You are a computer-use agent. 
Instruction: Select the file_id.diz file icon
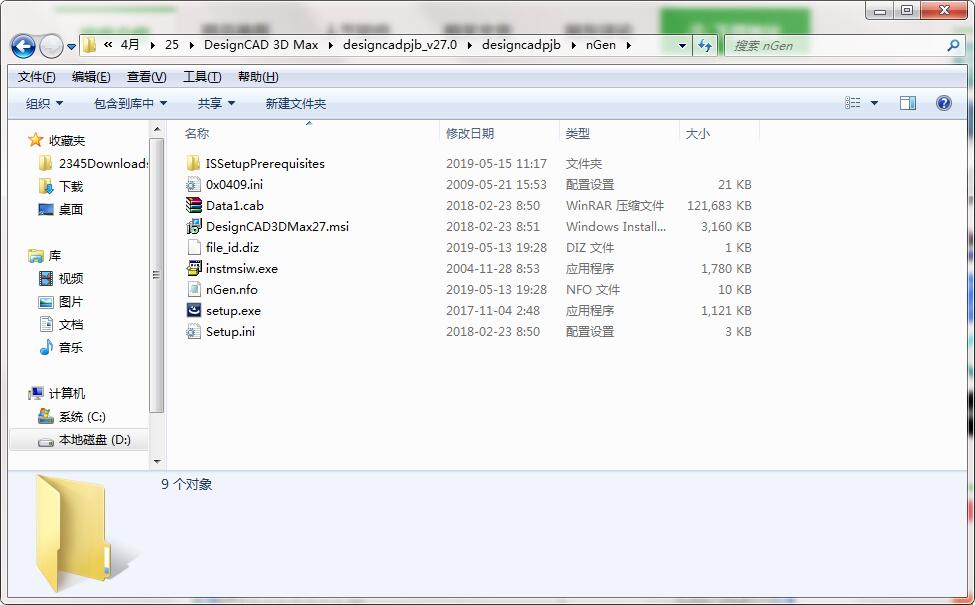click(x=193, y=247)
